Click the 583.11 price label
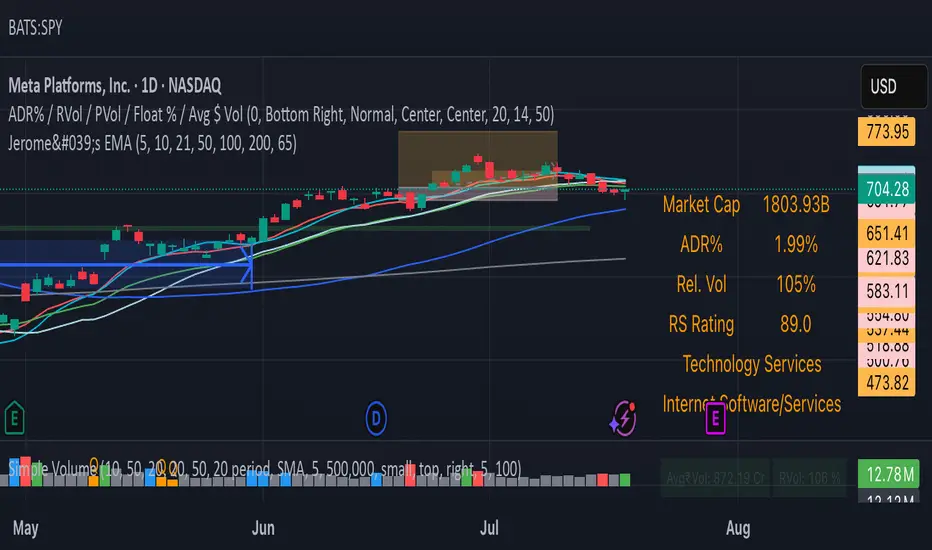Image resolution: width=932 pixels, height=550 pixels. point(886,291)
